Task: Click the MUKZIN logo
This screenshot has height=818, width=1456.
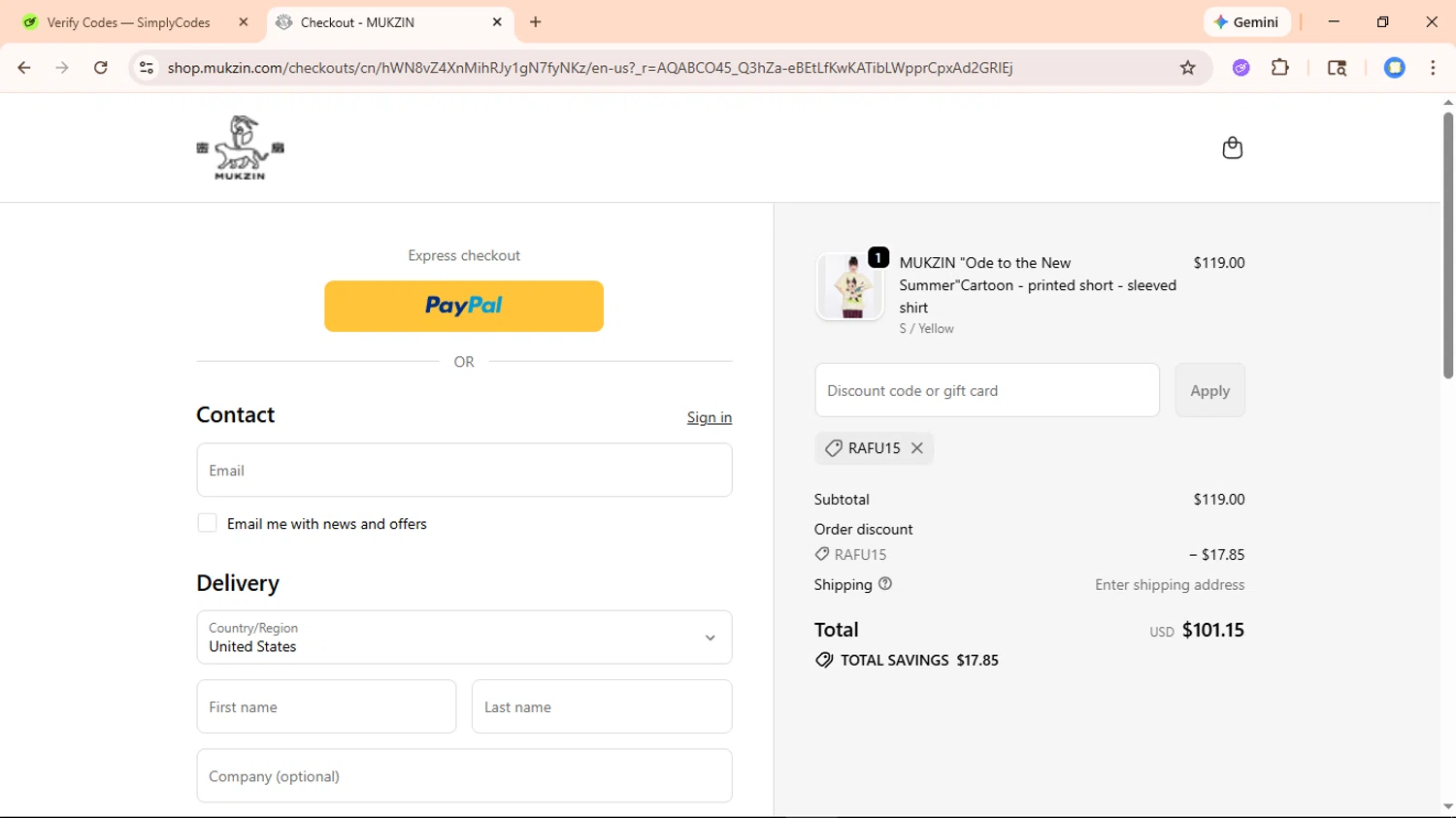Action: (x=240, y=147)
